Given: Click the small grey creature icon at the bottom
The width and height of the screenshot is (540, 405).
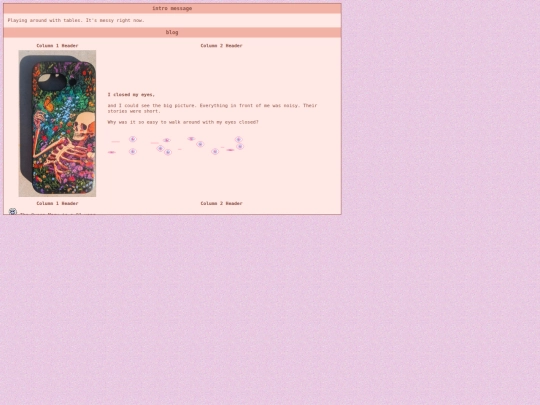Looking at the screenshot, I should click(x=13, y=211).
